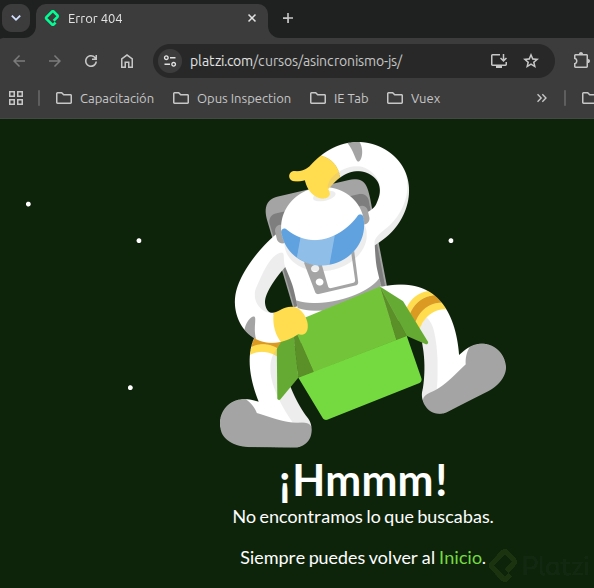594x588 pixels.
Task: Open the Vuex bookmarks folder
Action: [x=414, y=99]
